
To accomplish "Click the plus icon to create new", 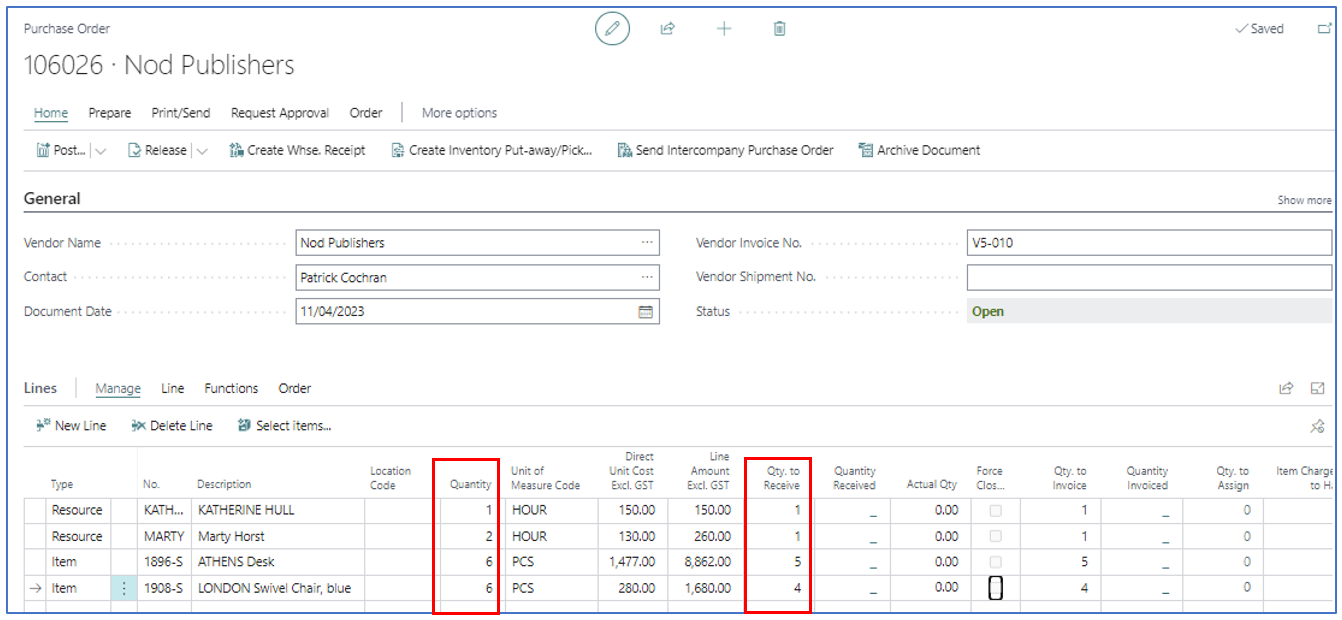I will (x=724, y=29).
